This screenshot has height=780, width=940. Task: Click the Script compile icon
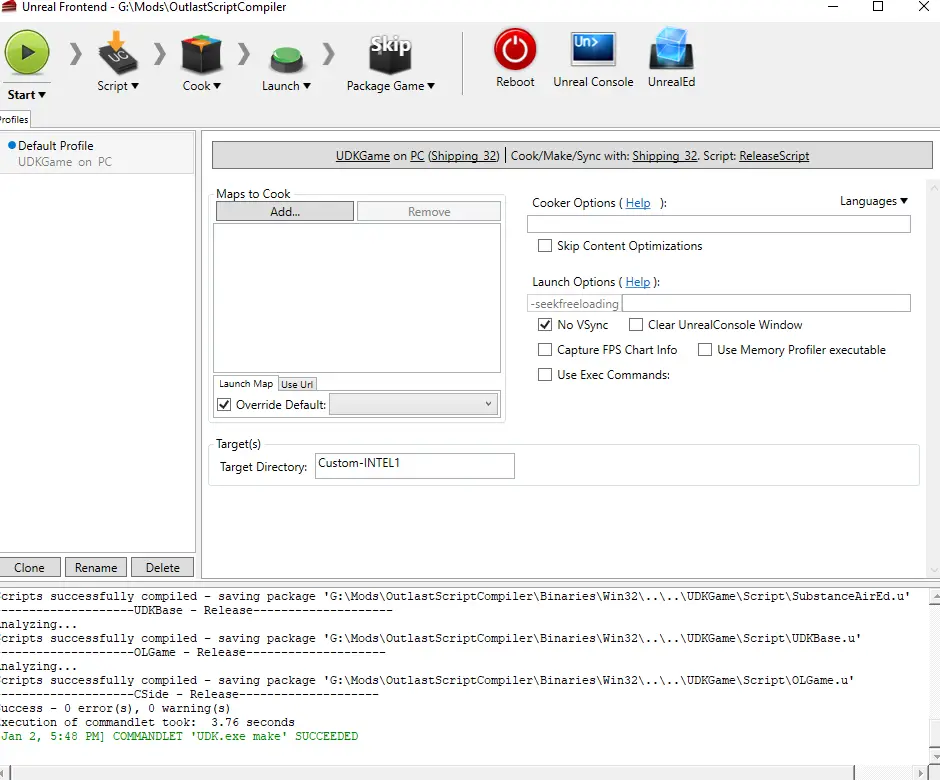click(118, 53)
